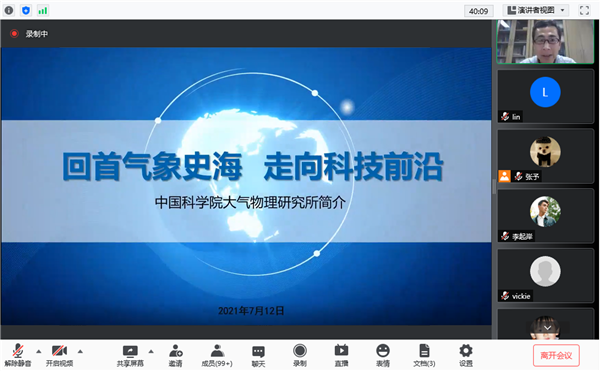Enter full screen mode
The image size is (600, 371).
[x=584, y=10]
